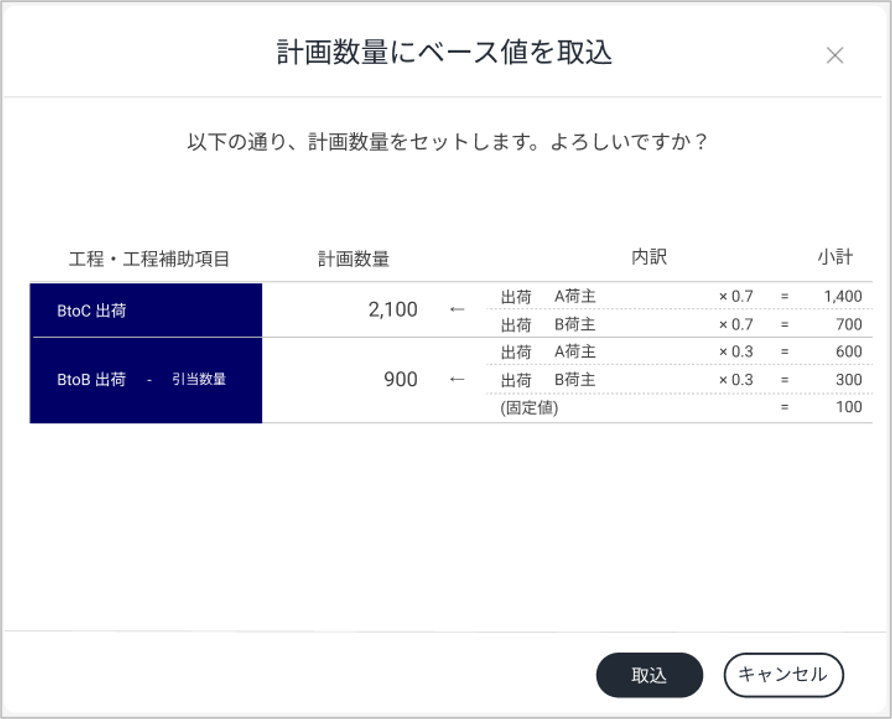Click the (固定値) fixed value row

point(679,407)
